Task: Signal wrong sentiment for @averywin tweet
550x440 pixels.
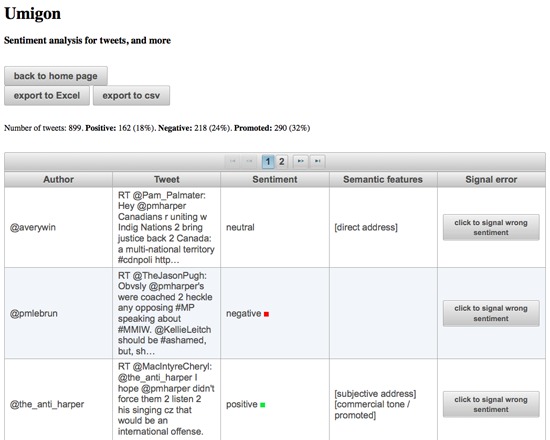Action: point(491,227)
